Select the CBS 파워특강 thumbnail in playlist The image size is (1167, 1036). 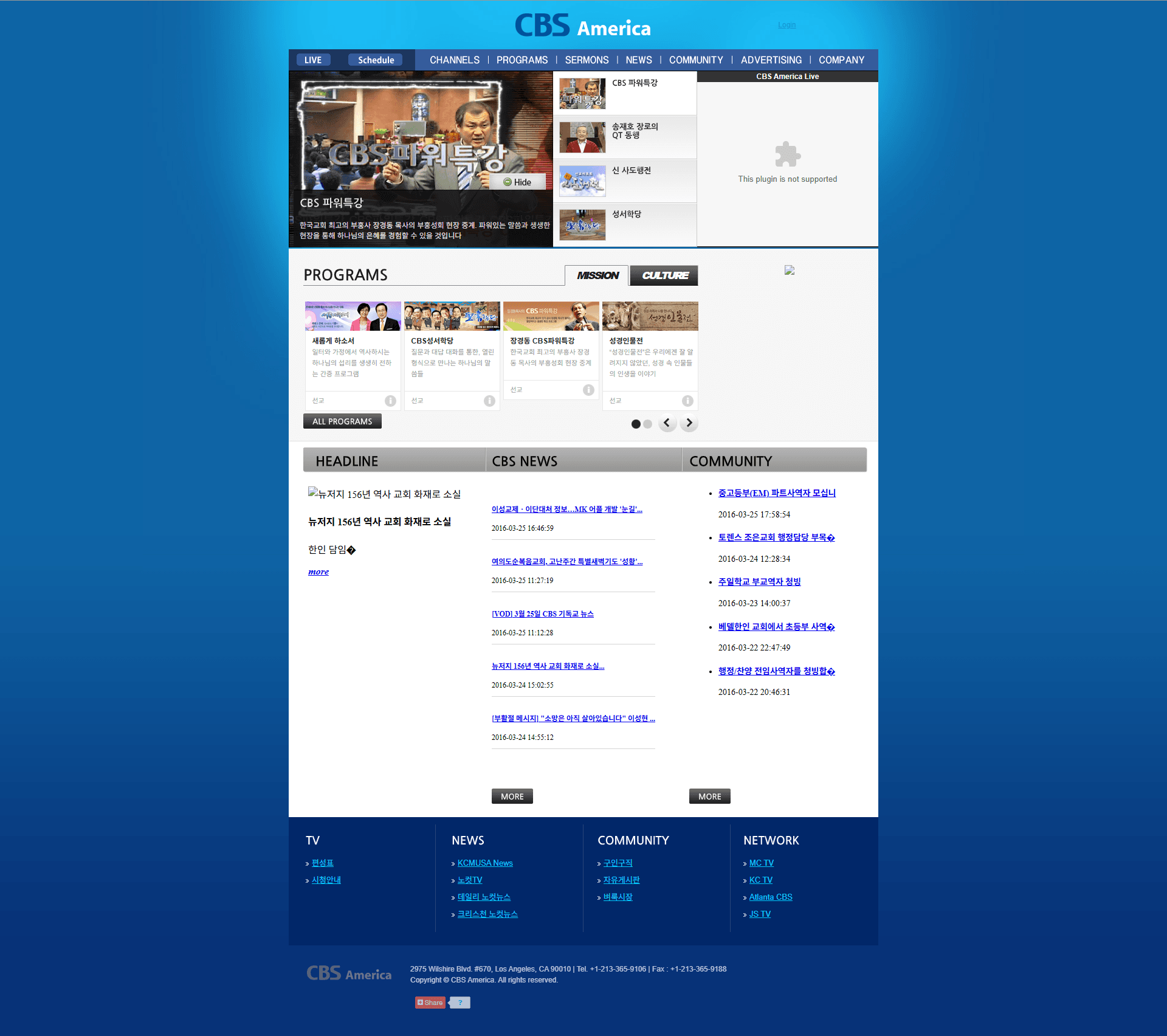582,93
